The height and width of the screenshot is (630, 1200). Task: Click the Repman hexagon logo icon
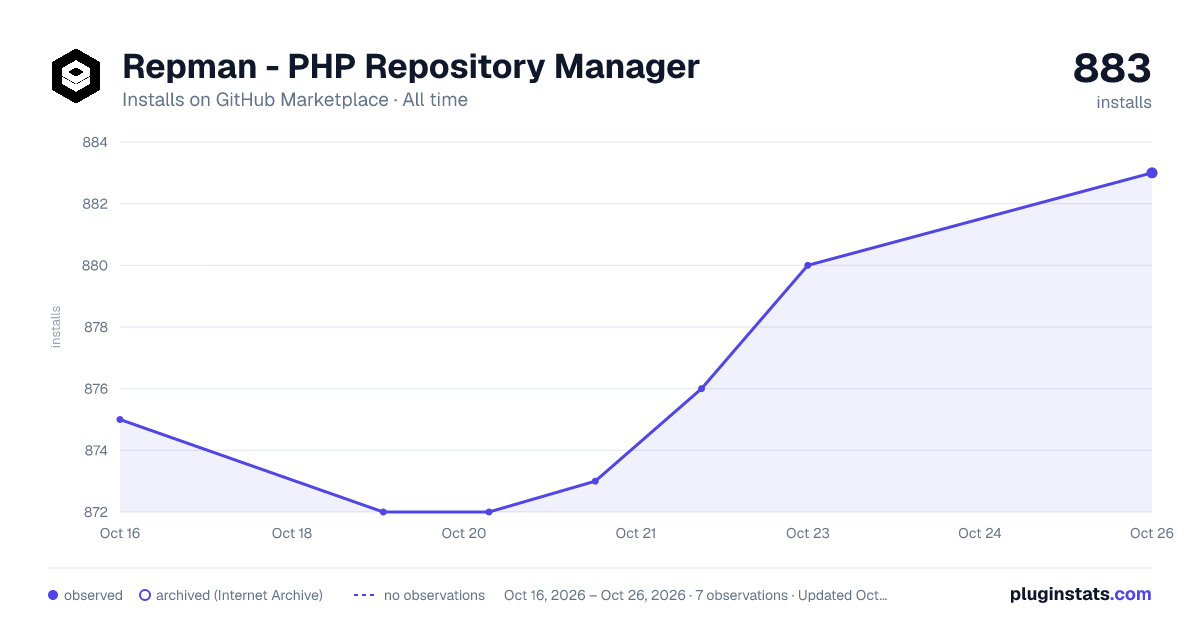(76, 76)
